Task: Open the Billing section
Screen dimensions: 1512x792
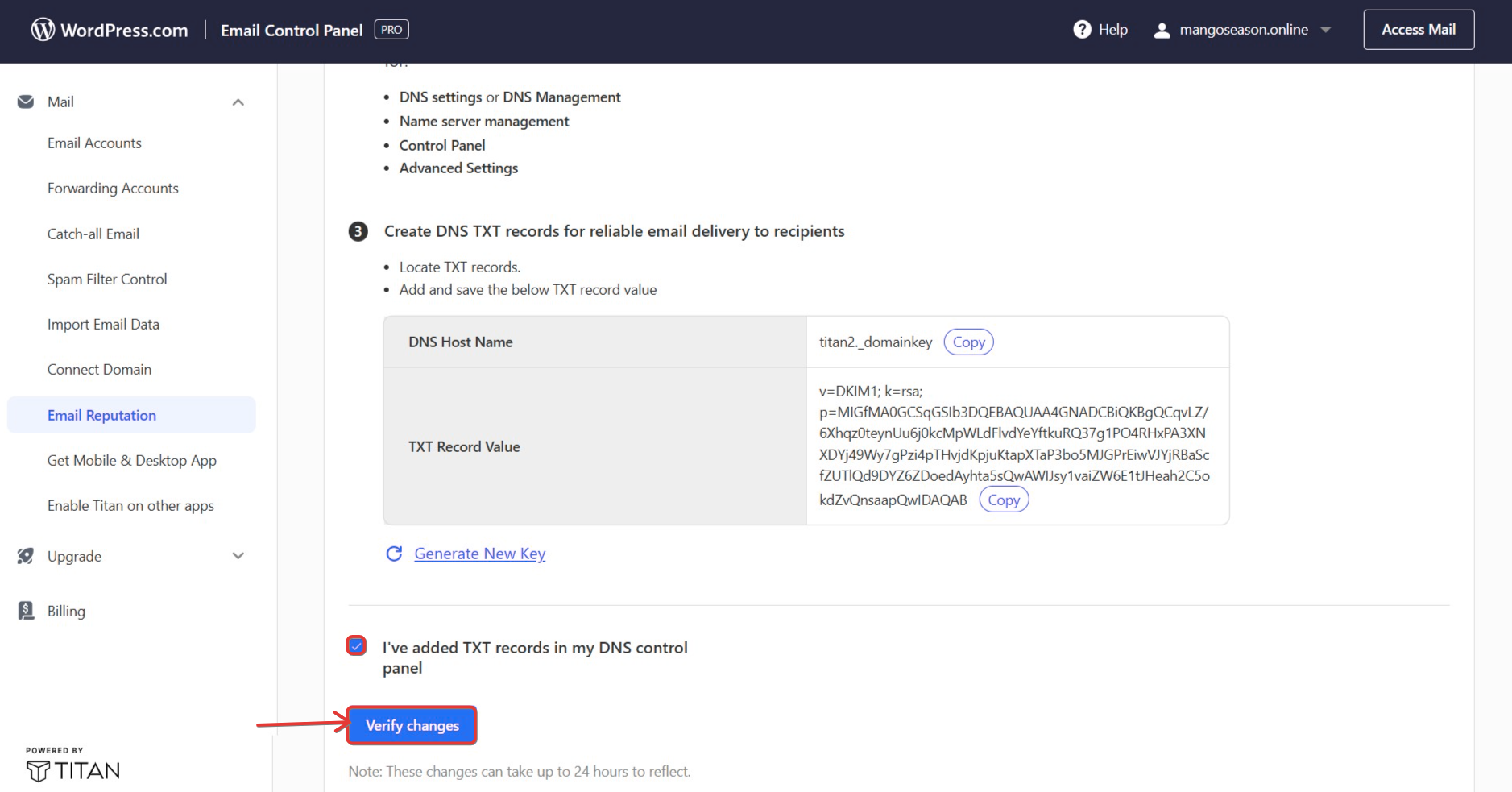Action: pyautogui.click(x=66, y=612)
